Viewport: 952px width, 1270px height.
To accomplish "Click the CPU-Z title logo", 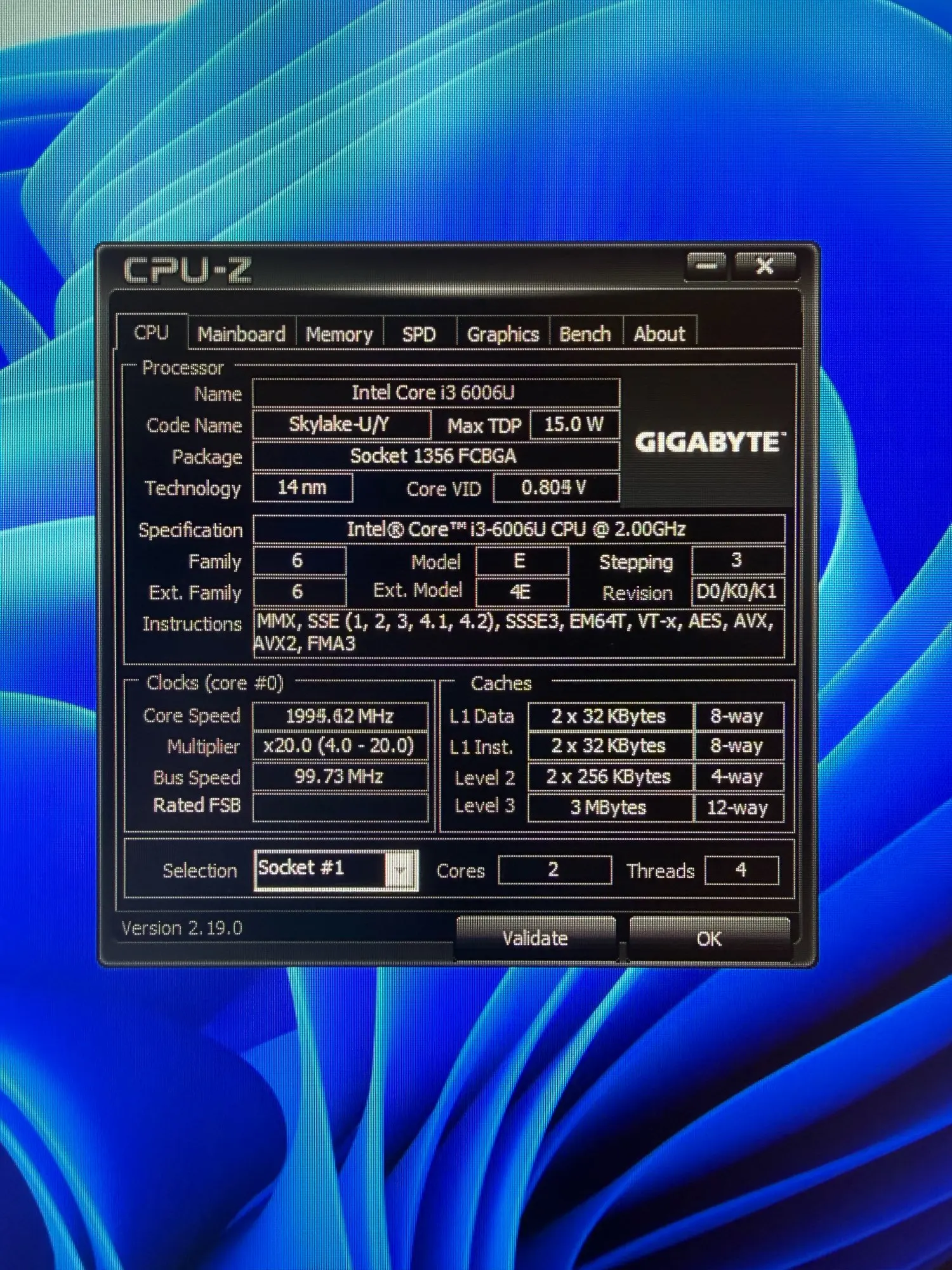I will (187, 271).
